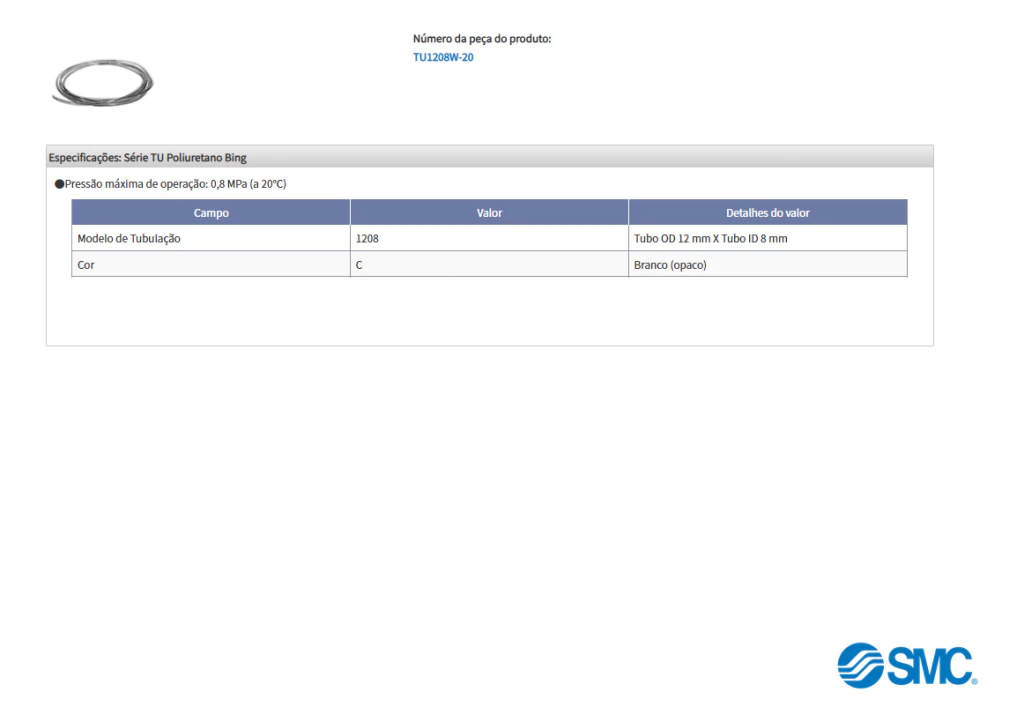Select the color code C cell
The width and height of the screenshot is (1024, 722).
click(360, 265)
